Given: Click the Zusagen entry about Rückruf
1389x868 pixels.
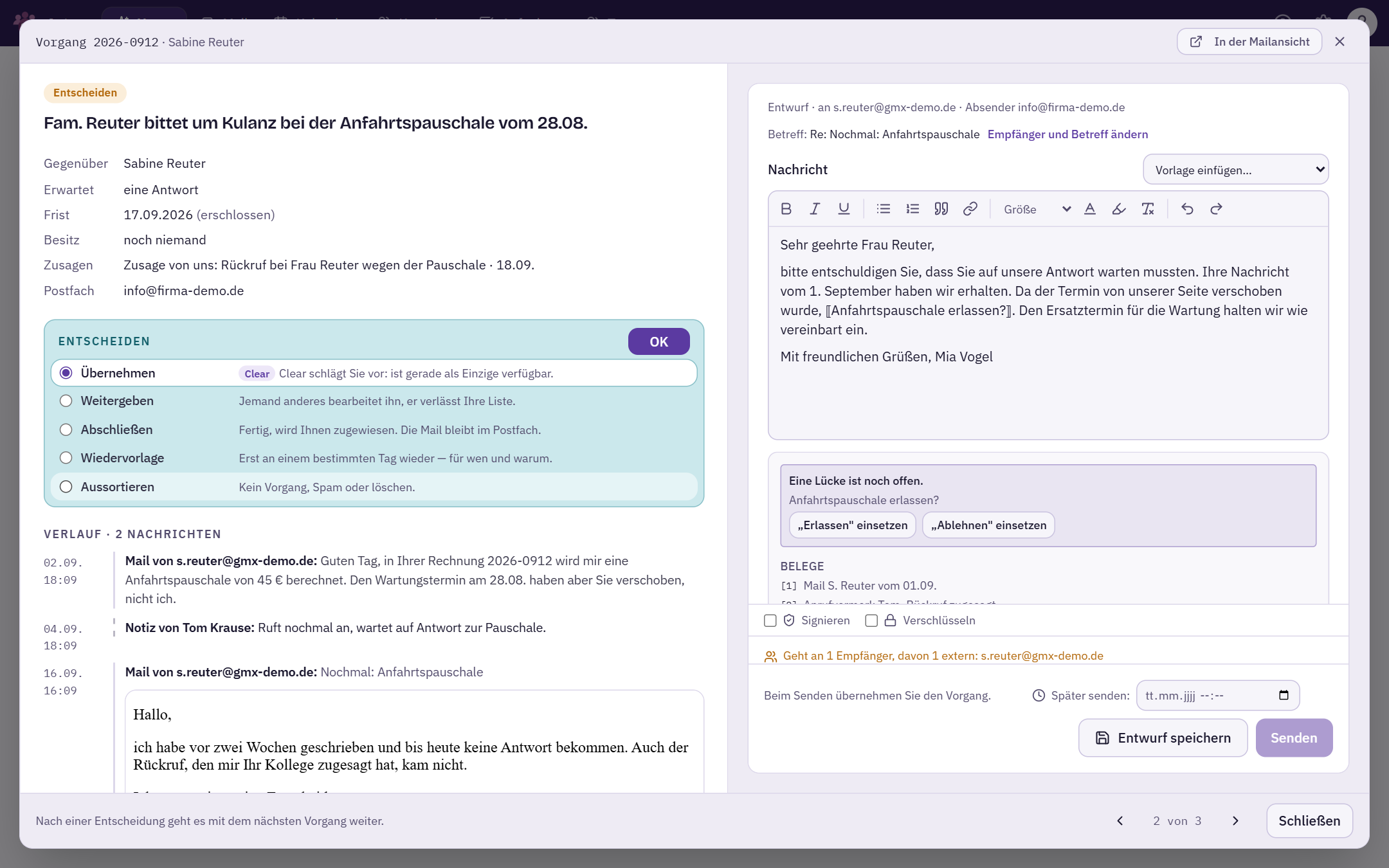Looking at the screenshot, I should click(x=329, y=265).
